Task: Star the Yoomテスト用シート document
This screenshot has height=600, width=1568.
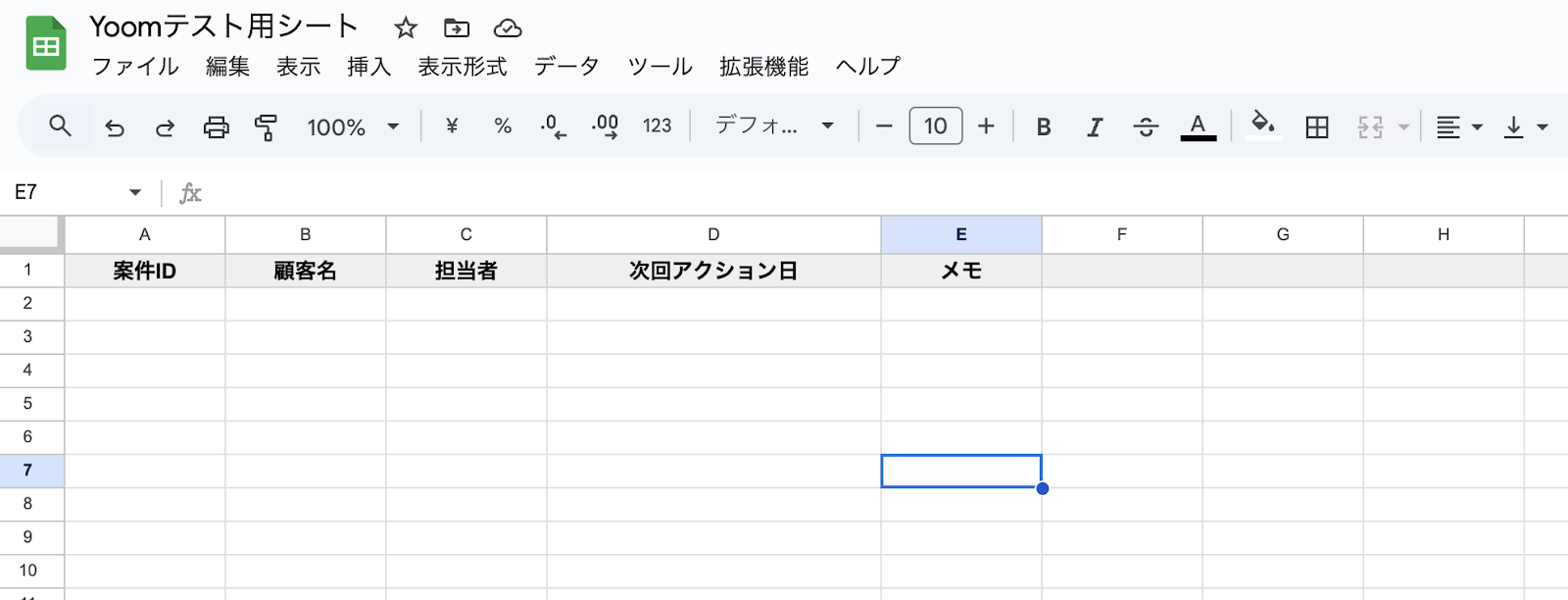Action: tap(406, 27)
